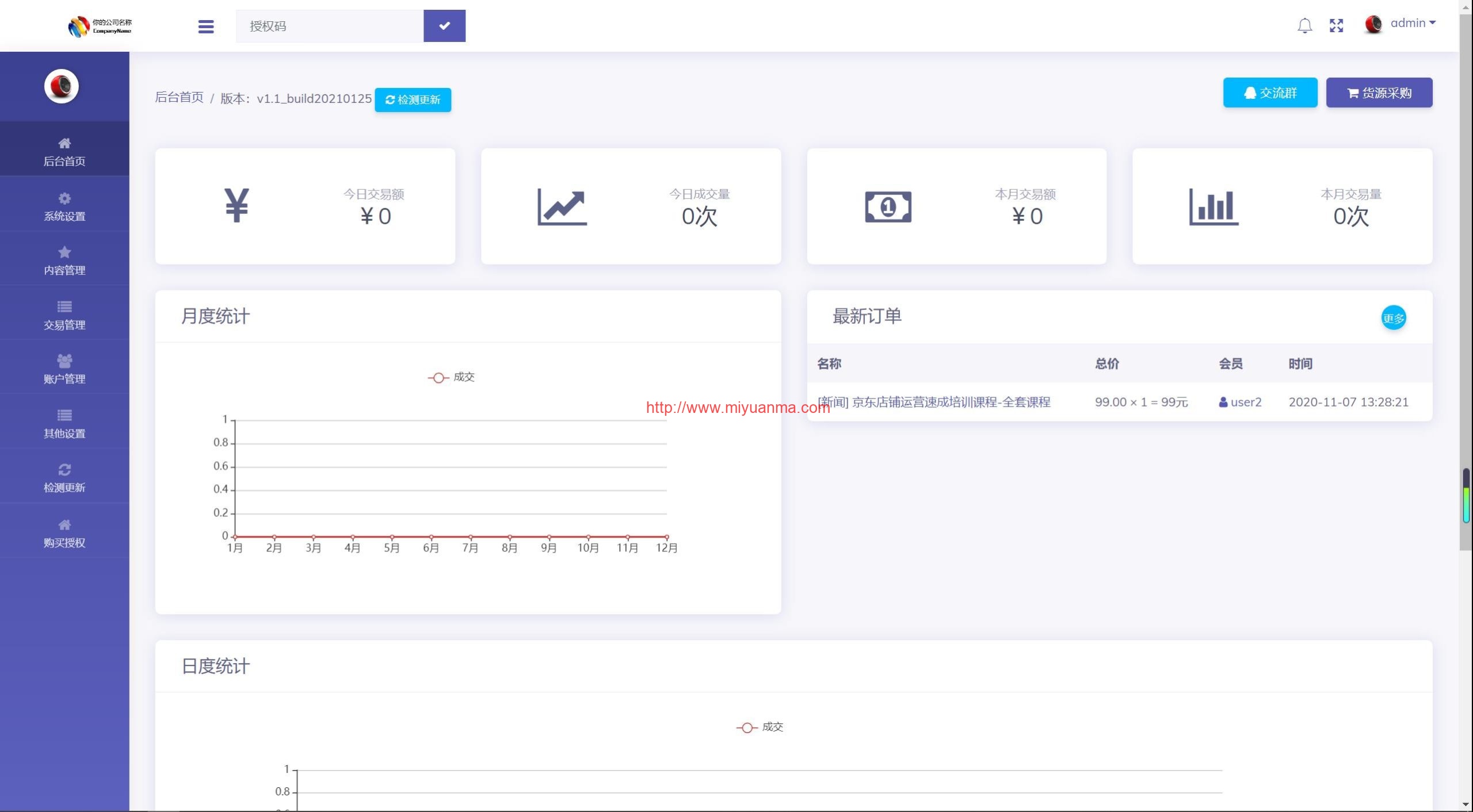Click the 会员 column header

coord(1231,363)
